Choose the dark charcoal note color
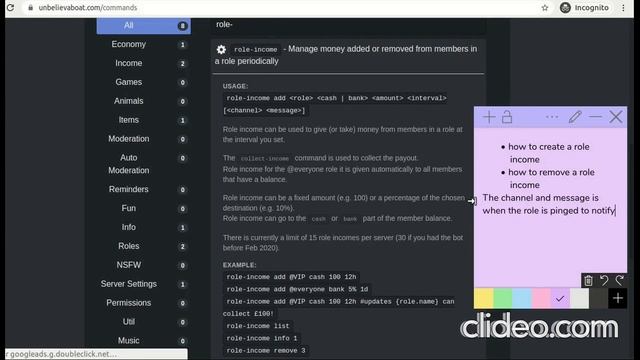This screenshot has height=360, width=640. [x=598, y=298]
